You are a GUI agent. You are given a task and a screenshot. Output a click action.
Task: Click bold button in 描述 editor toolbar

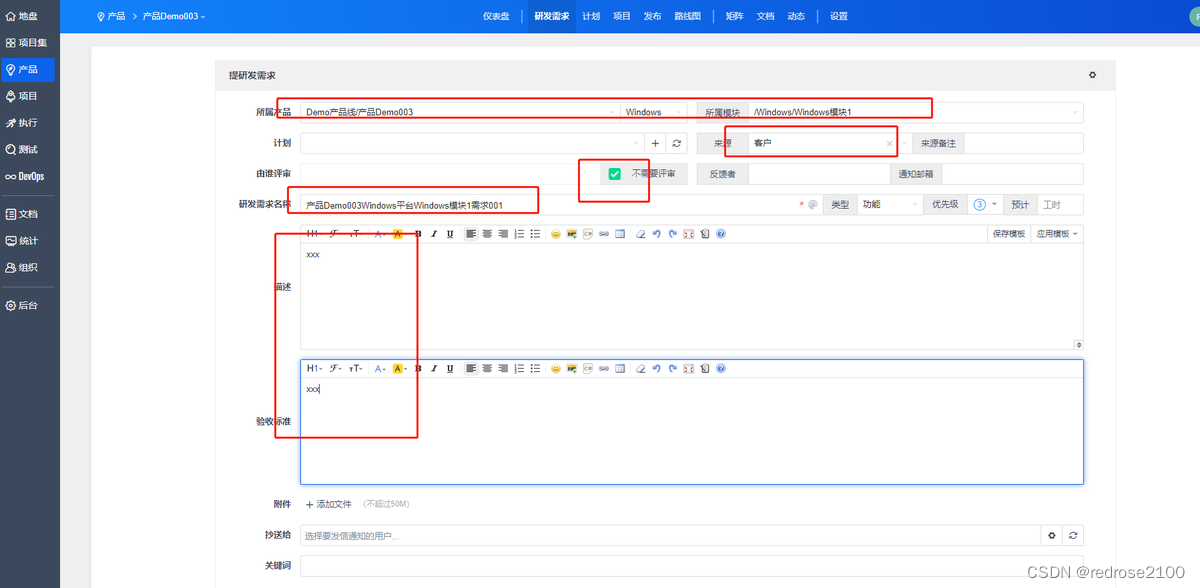(x=419, y=233)
